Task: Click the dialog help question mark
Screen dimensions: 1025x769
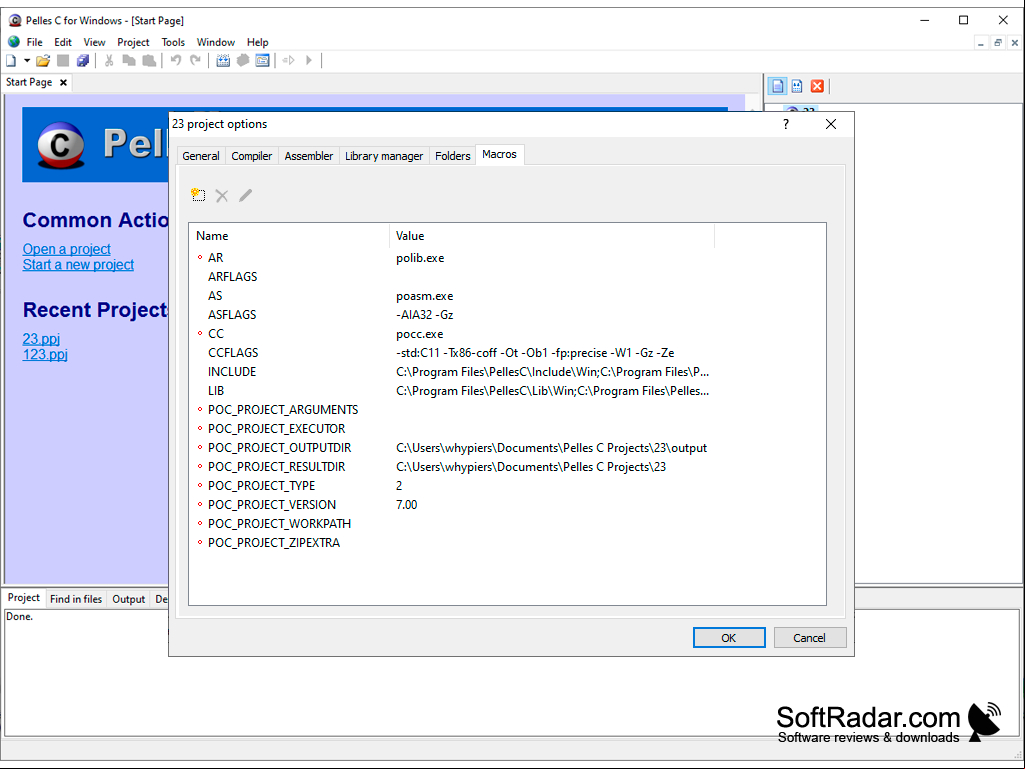Action: tap(786, 124)
